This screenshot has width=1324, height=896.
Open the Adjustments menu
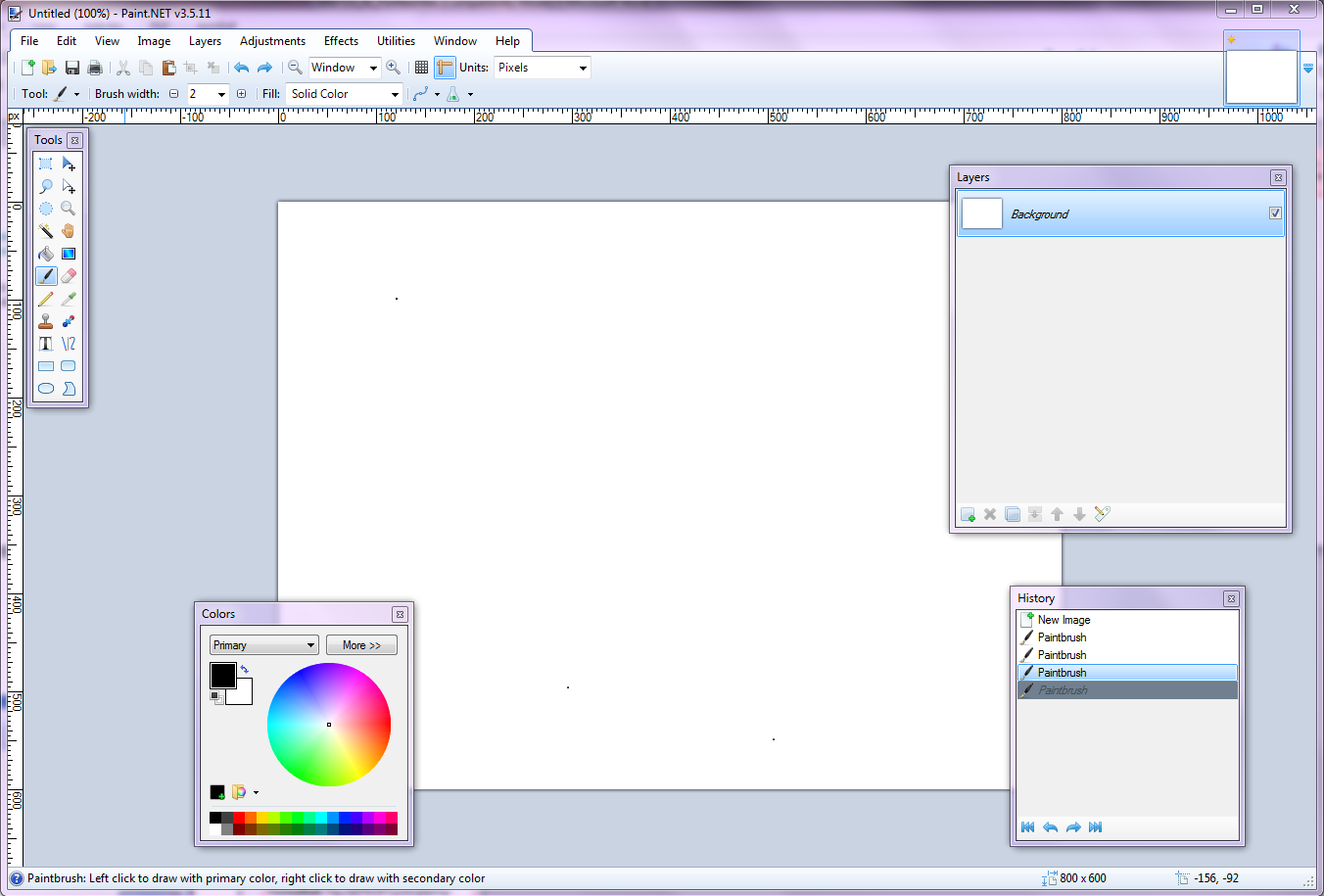[272, 41]
